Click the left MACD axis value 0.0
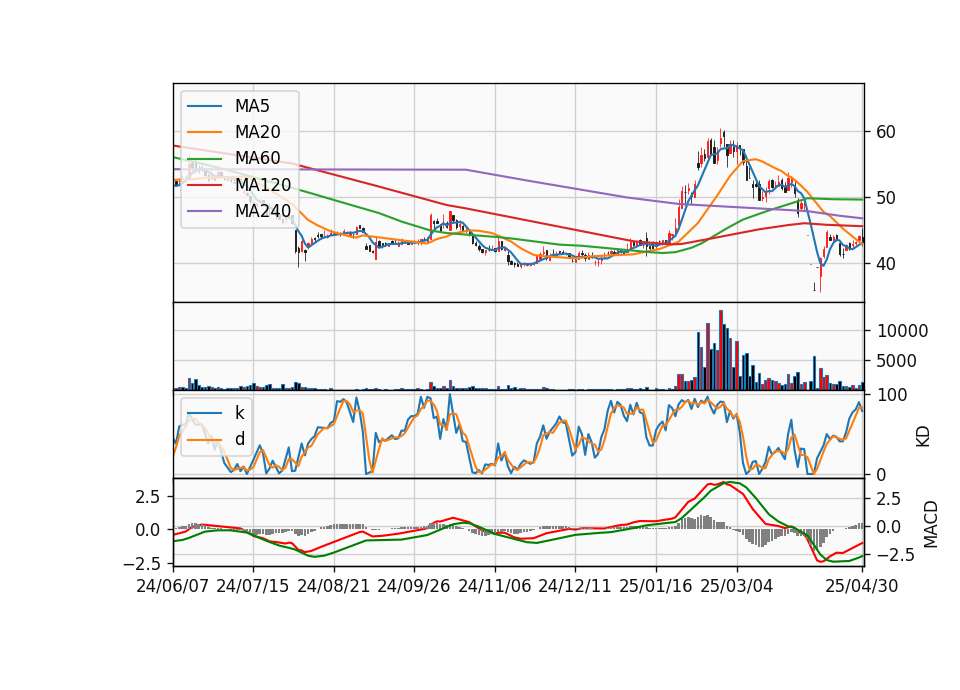 pos(148,530)
